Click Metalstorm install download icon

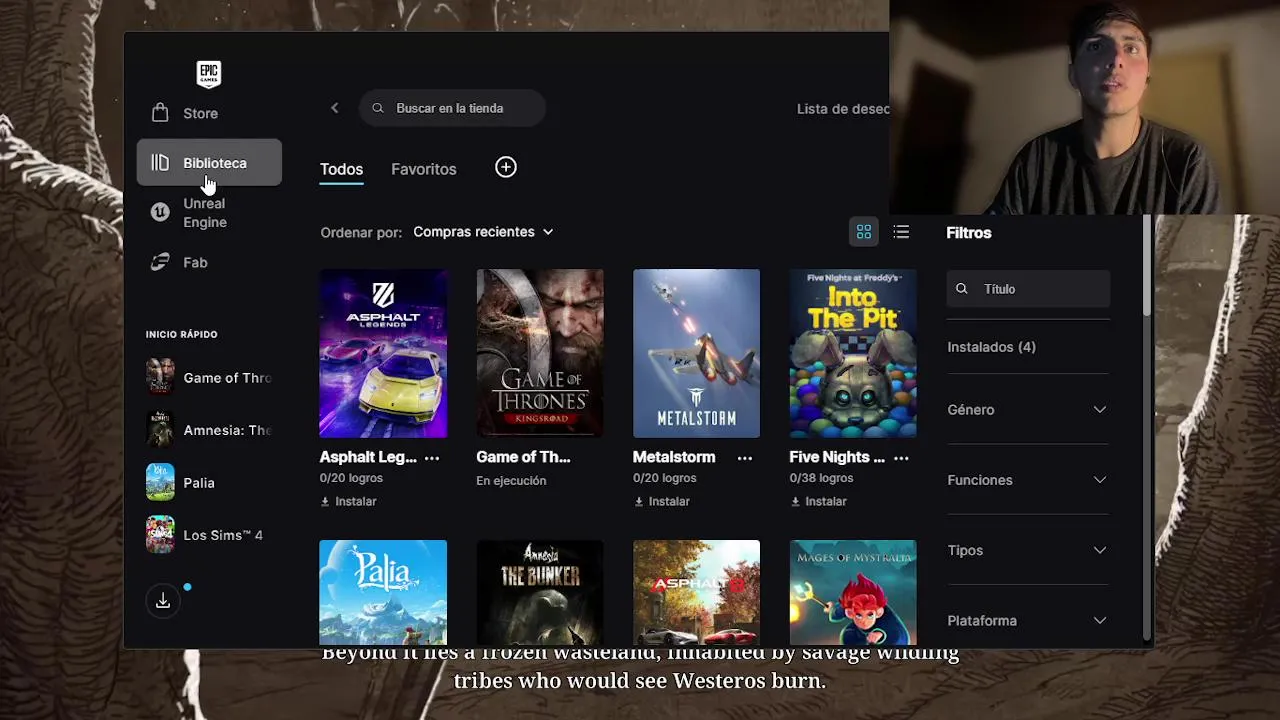pyautogui.click(x=639, y=501)
